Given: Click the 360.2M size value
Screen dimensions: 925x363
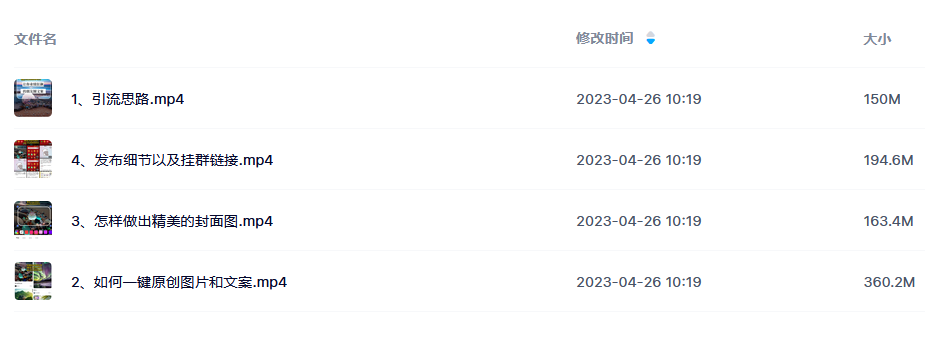Looking at the screenshot, I should (889, 282).
